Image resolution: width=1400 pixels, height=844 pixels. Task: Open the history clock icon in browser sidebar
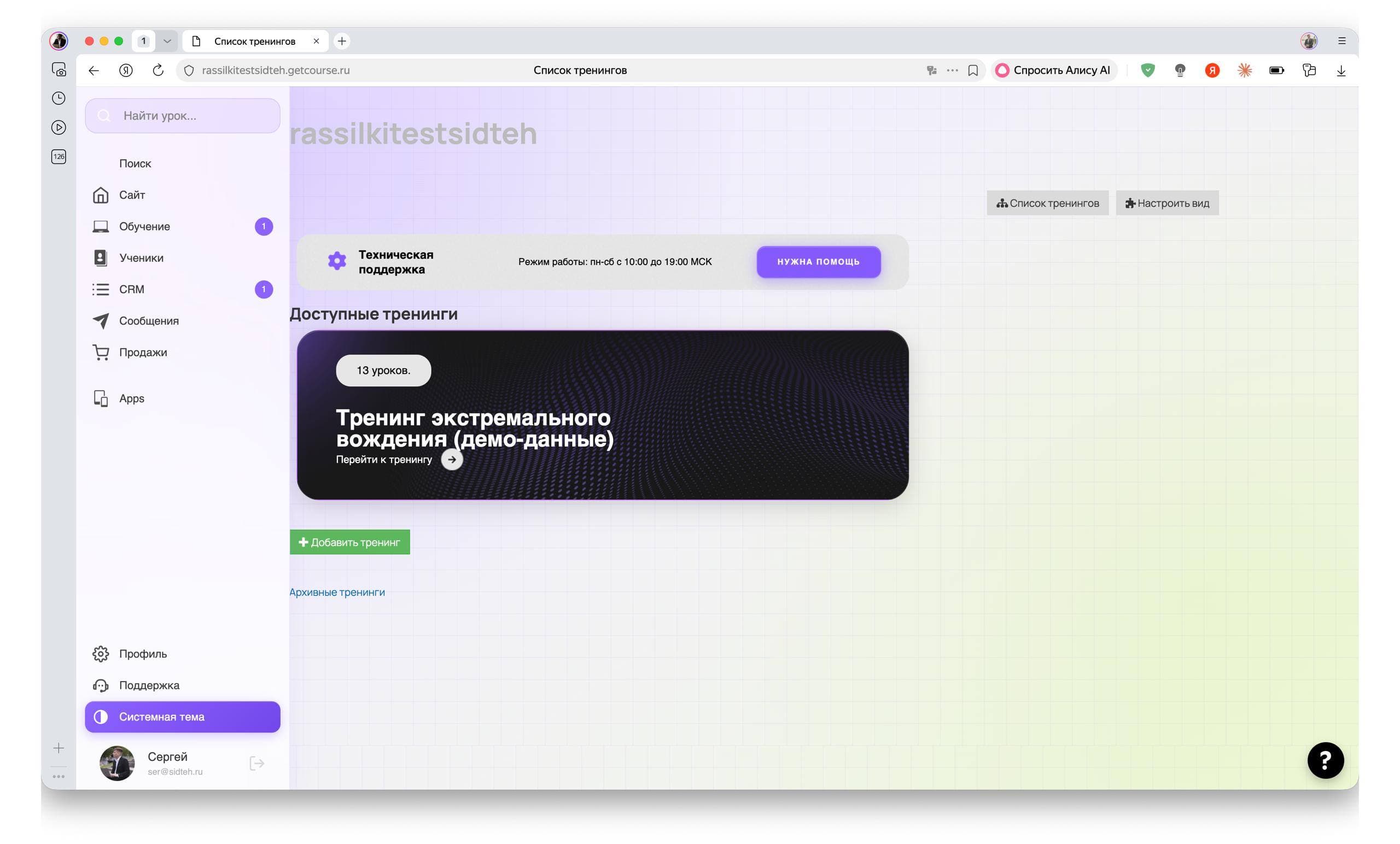[59, 98]
